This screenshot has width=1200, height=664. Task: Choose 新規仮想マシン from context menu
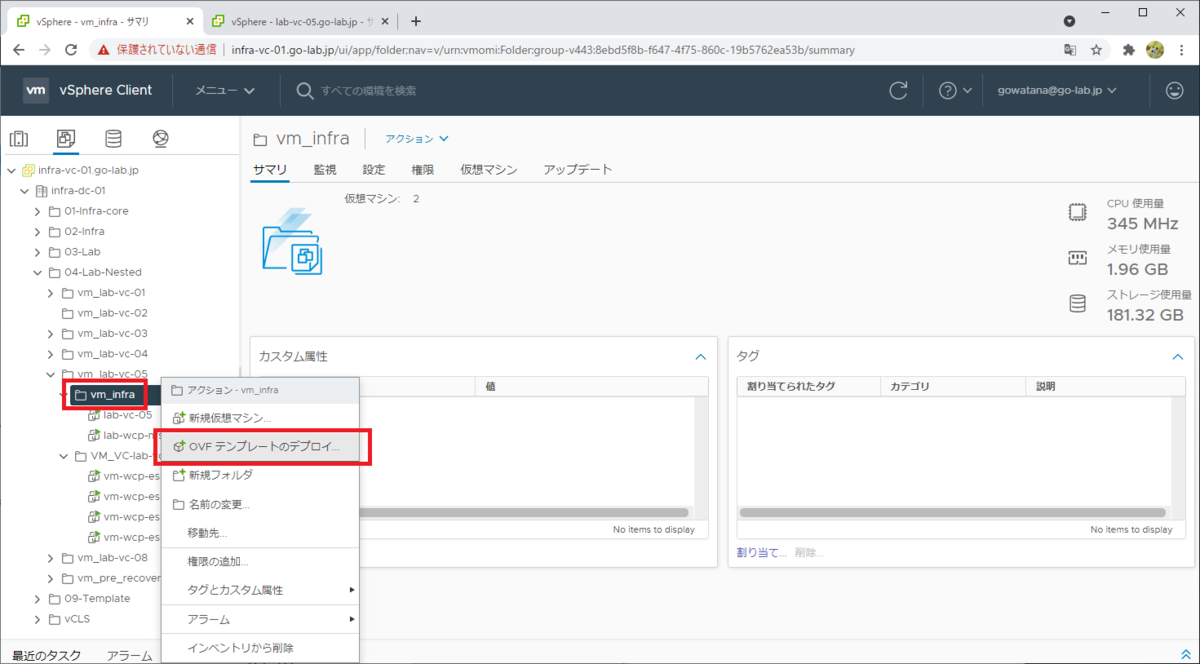click(x=259, y=418)
